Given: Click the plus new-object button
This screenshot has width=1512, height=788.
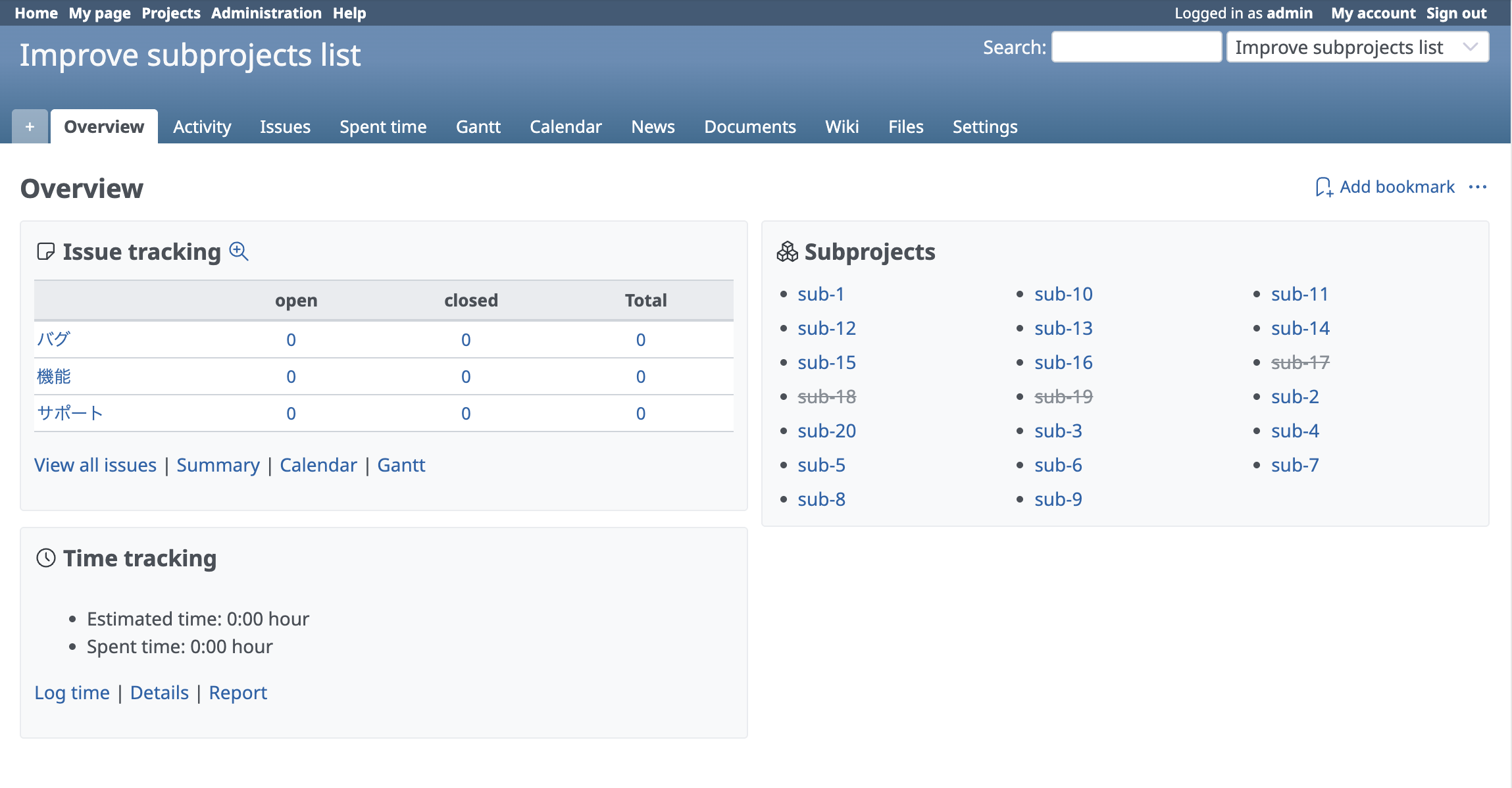Looking at the screenshot, I should [30, 127].
